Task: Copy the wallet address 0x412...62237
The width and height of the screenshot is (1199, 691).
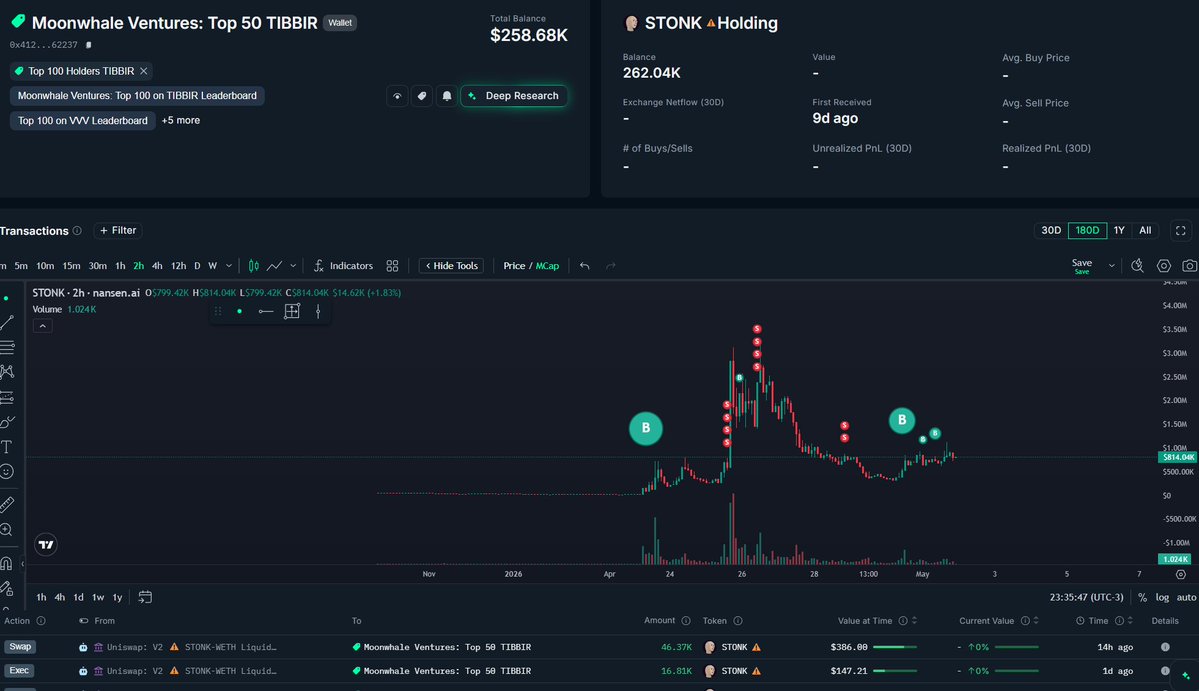Action: coord(89,45)
